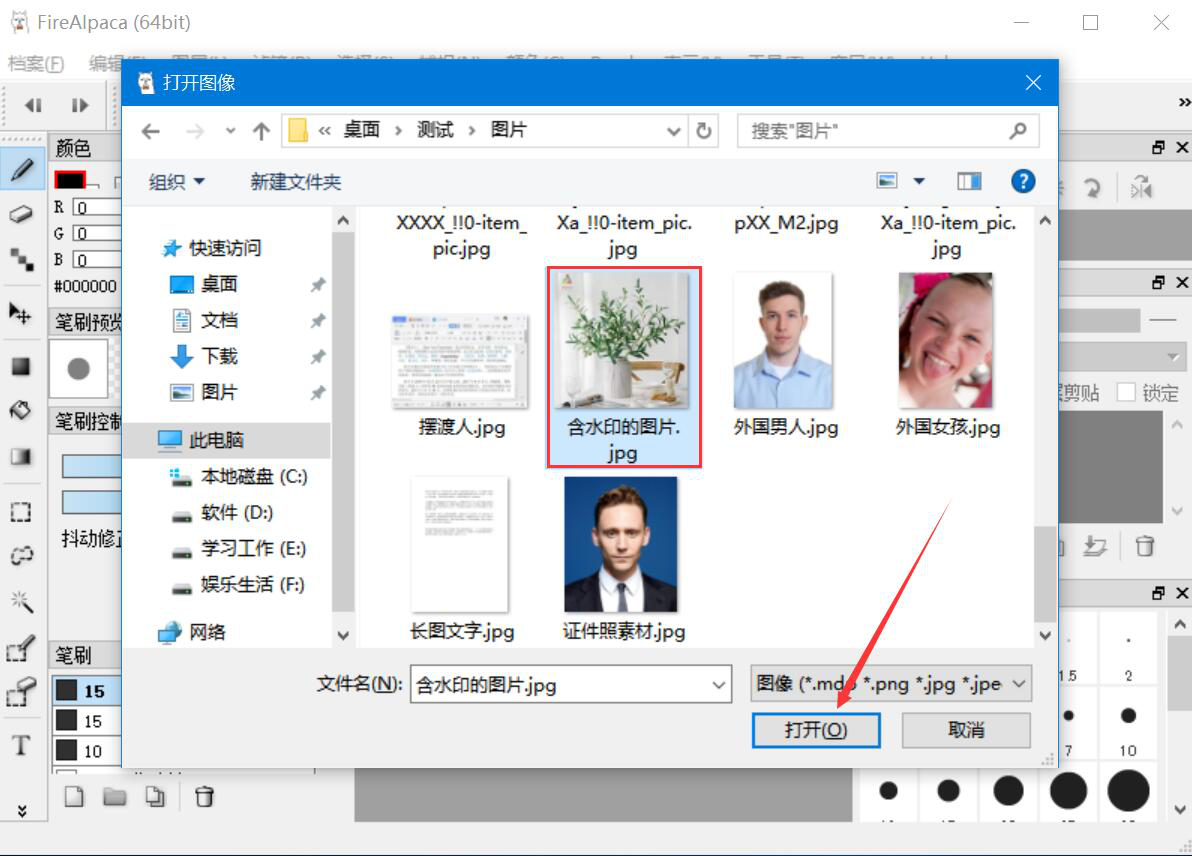Select 娱乐生活 (F:) drive
The width and height of the screenshot is (1192, 856).
click(238, 585)
